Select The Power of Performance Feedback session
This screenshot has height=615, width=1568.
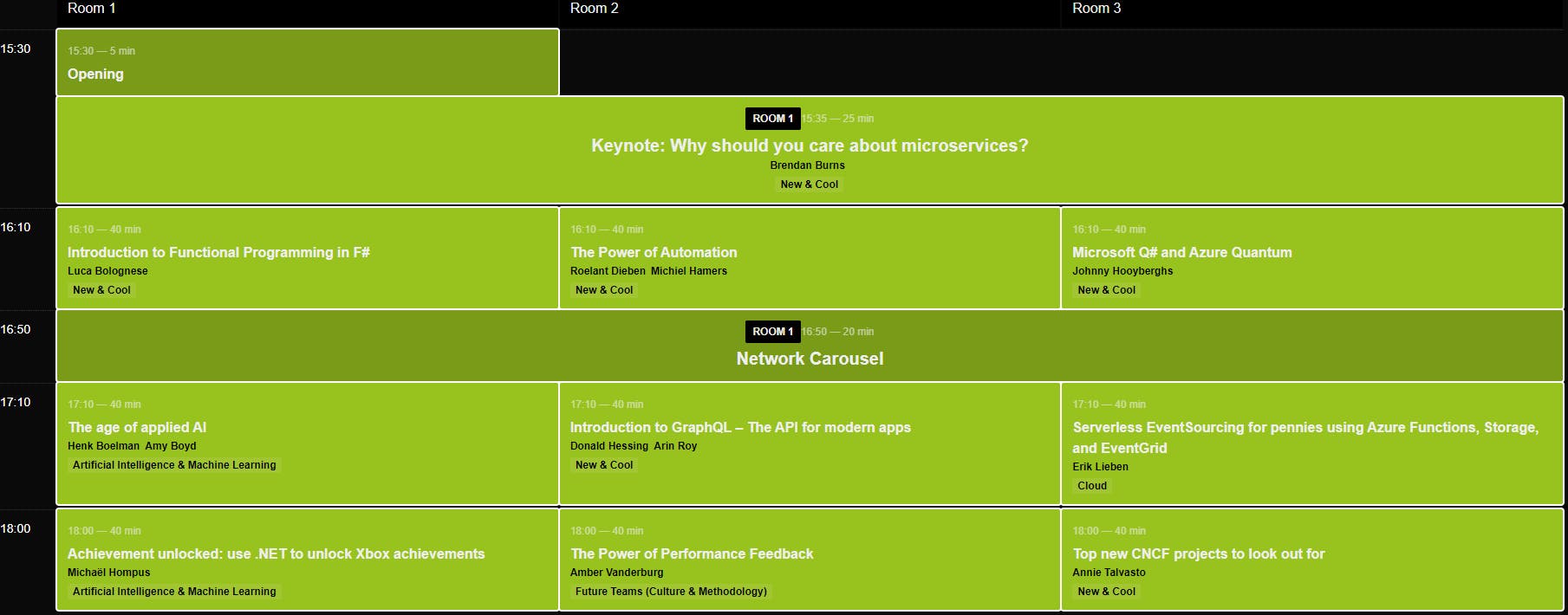tap(692, 553)
